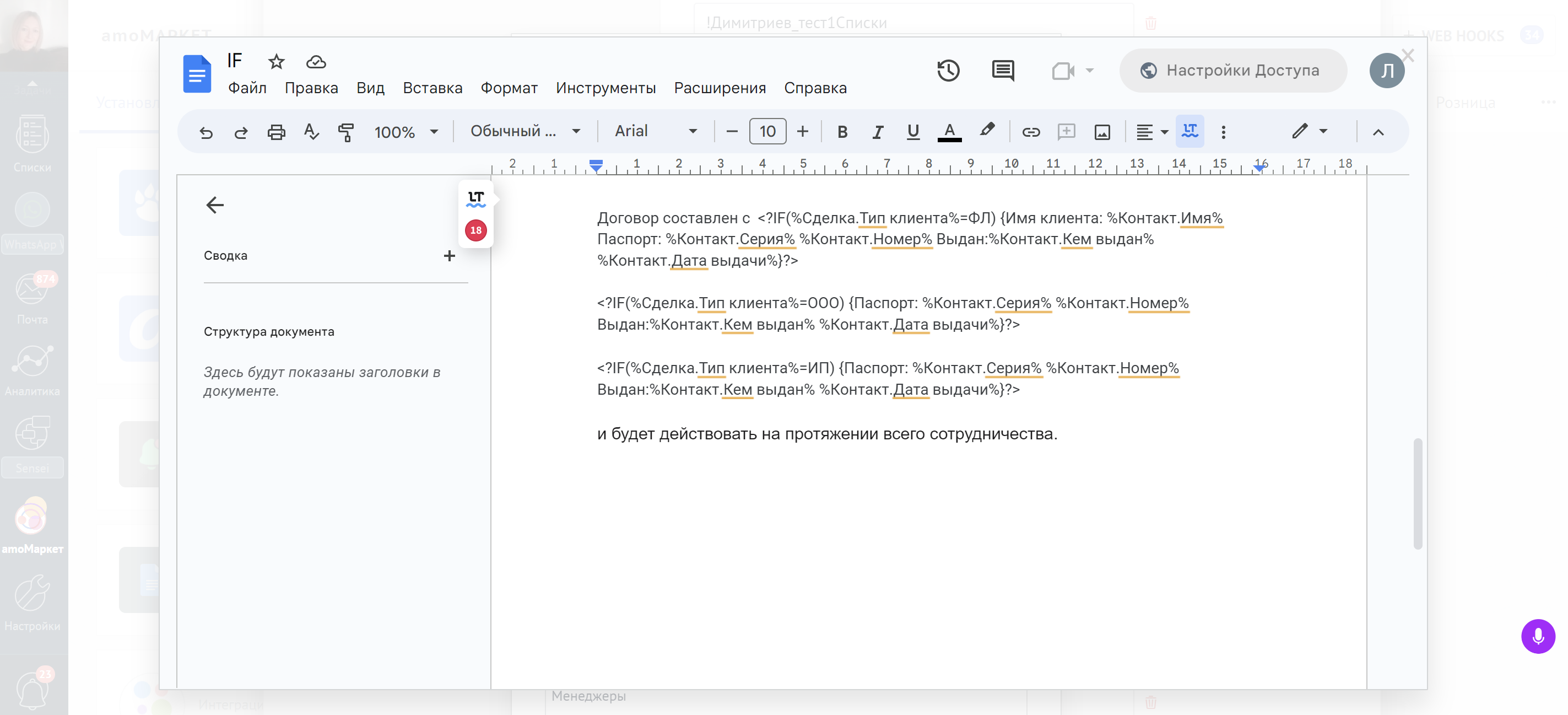Toggle italic formatting
The height and width of the screenshot is (715, 1568).
[877, 132]
